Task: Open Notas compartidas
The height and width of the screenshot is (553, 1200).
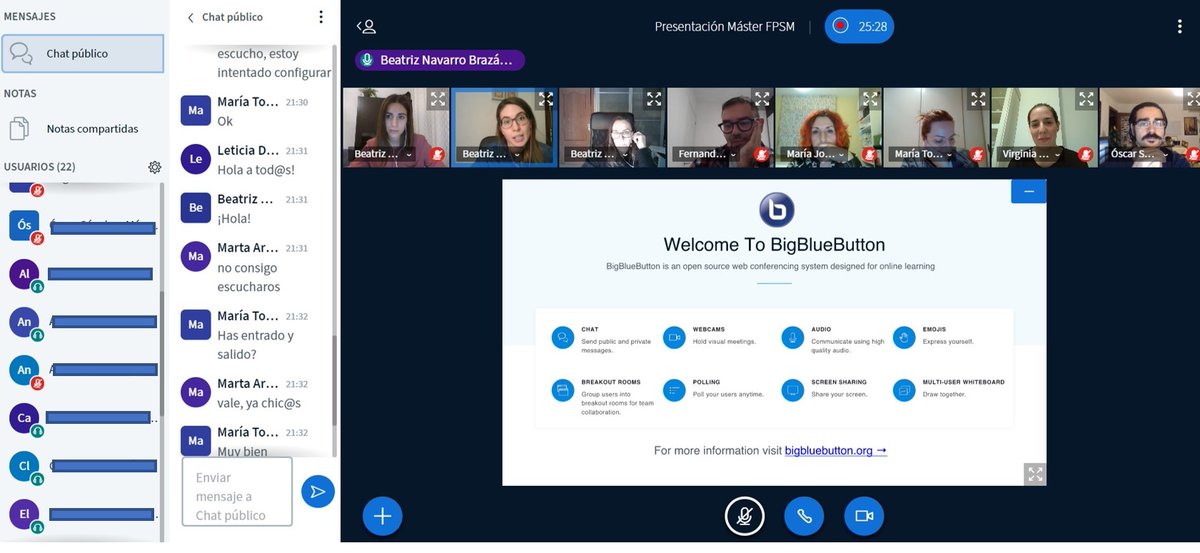Action: point(83,129)
